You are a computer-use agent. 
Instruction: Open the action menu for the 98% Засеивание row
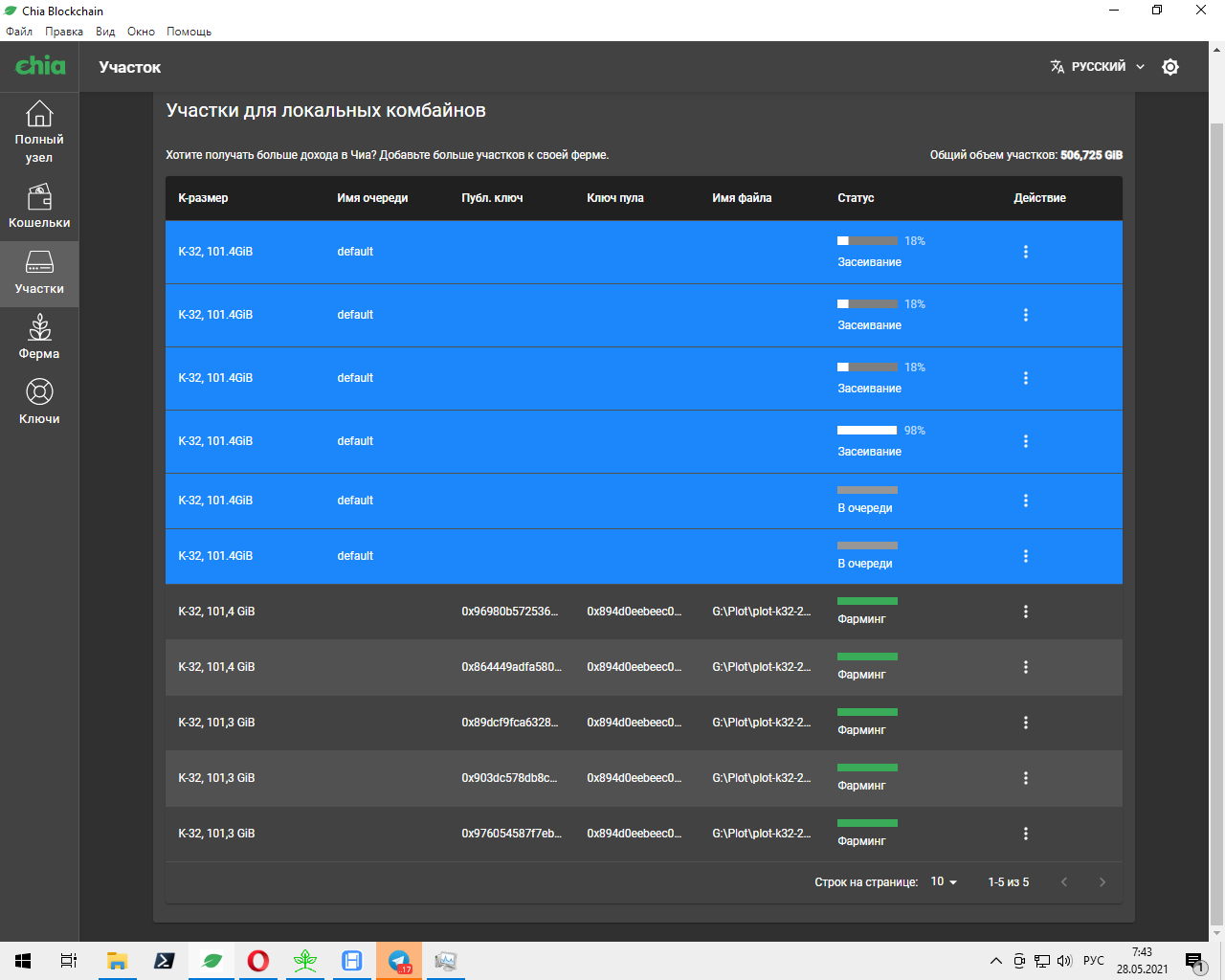click(1026, 441)
